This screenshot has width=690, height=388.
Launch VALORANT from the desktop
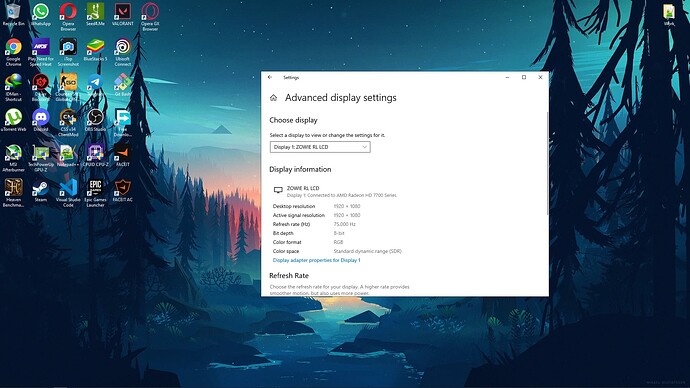coord(123,15)
